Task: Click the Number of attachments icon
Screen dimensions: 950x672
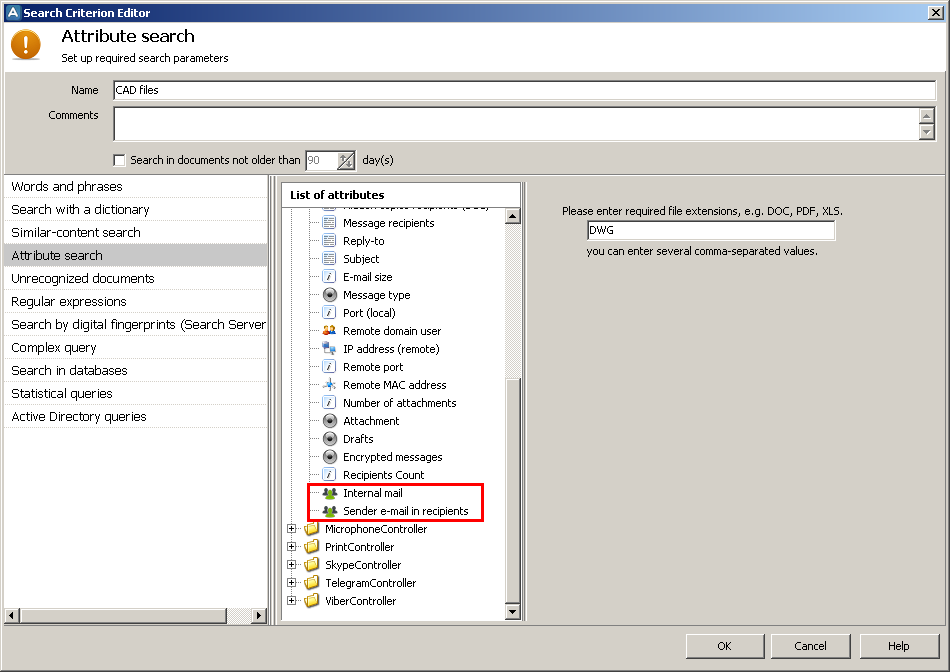Action: [329, 403]
